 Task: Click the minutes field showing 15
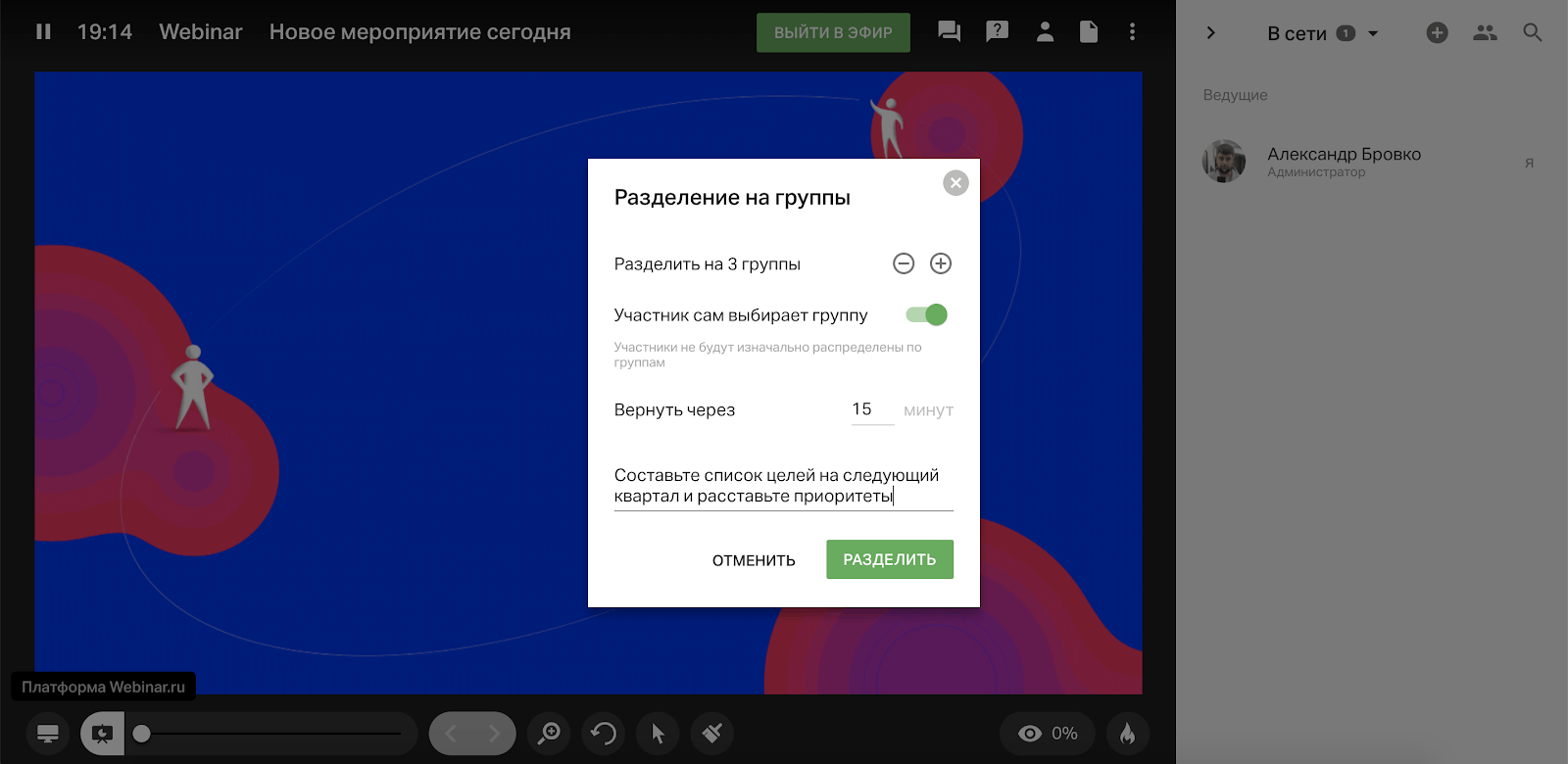pos(871,409)
